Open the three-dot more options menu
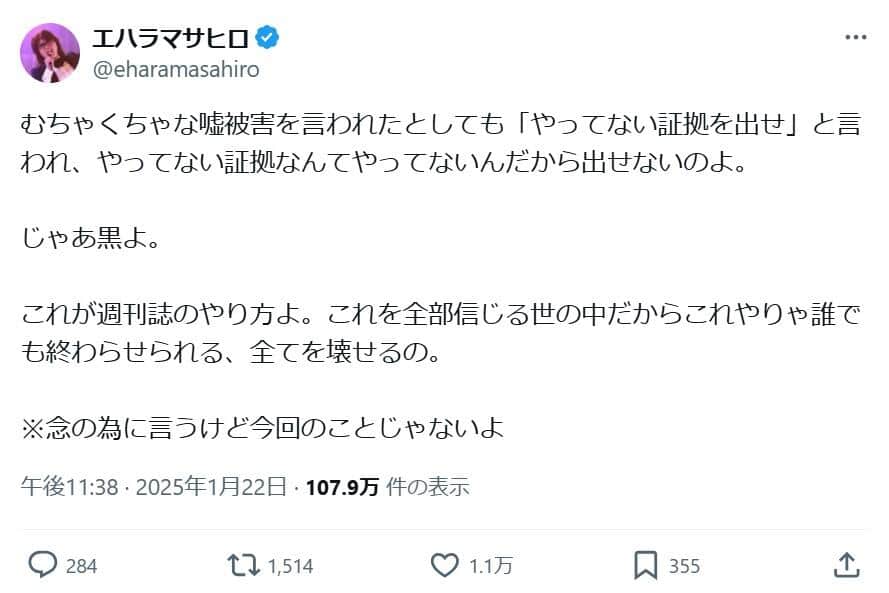 856,38
